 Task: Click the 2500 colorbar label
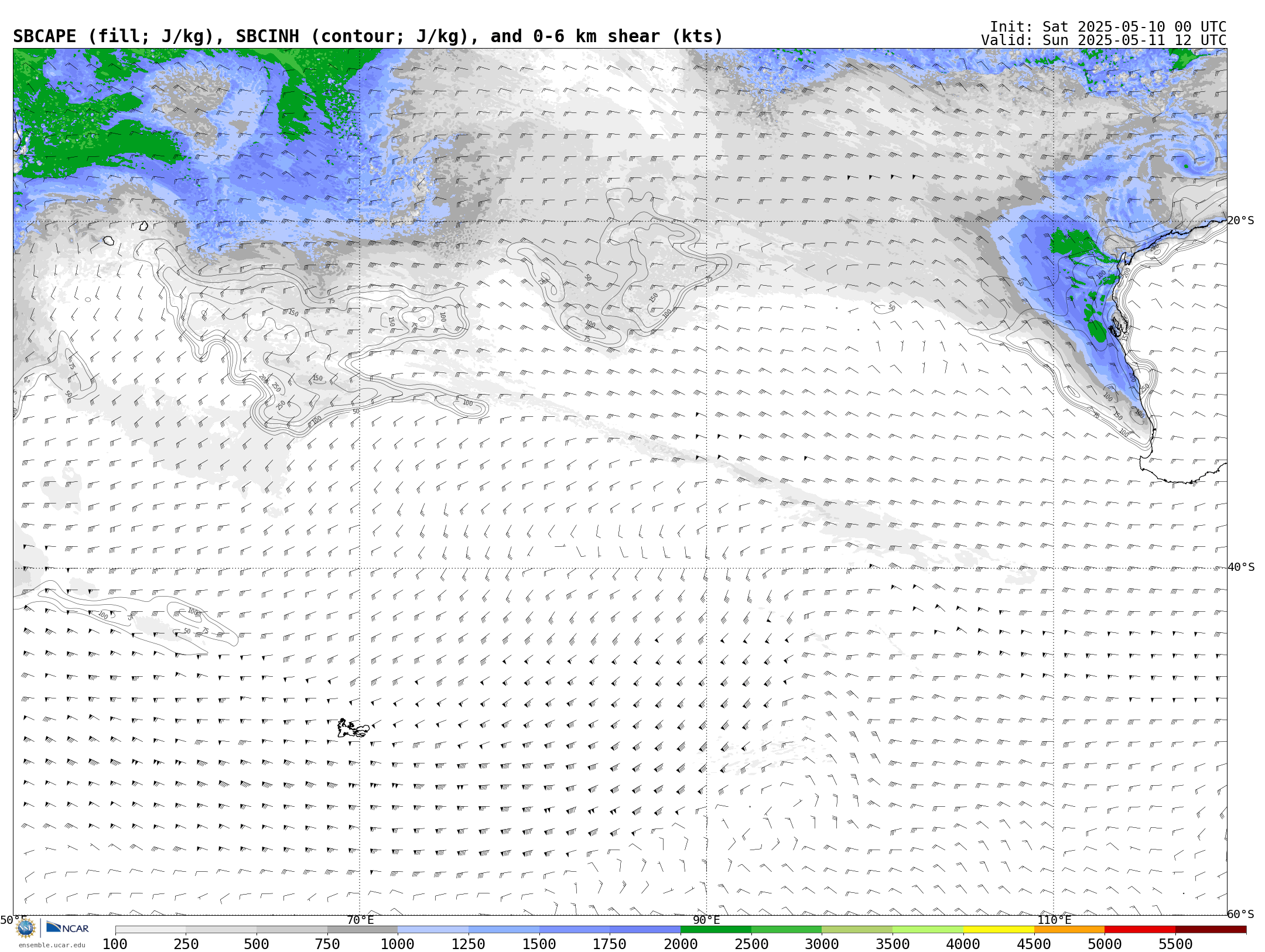coord(751,944)
